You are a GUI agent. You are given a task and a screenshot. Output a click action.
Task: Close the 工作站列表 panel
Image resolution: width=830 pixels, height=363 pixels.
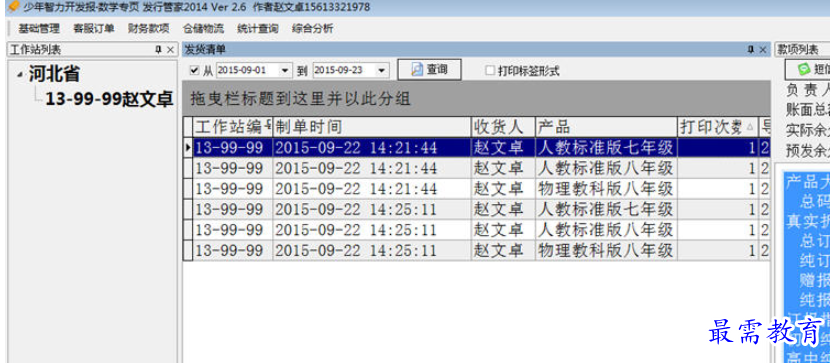click(170, 49)
